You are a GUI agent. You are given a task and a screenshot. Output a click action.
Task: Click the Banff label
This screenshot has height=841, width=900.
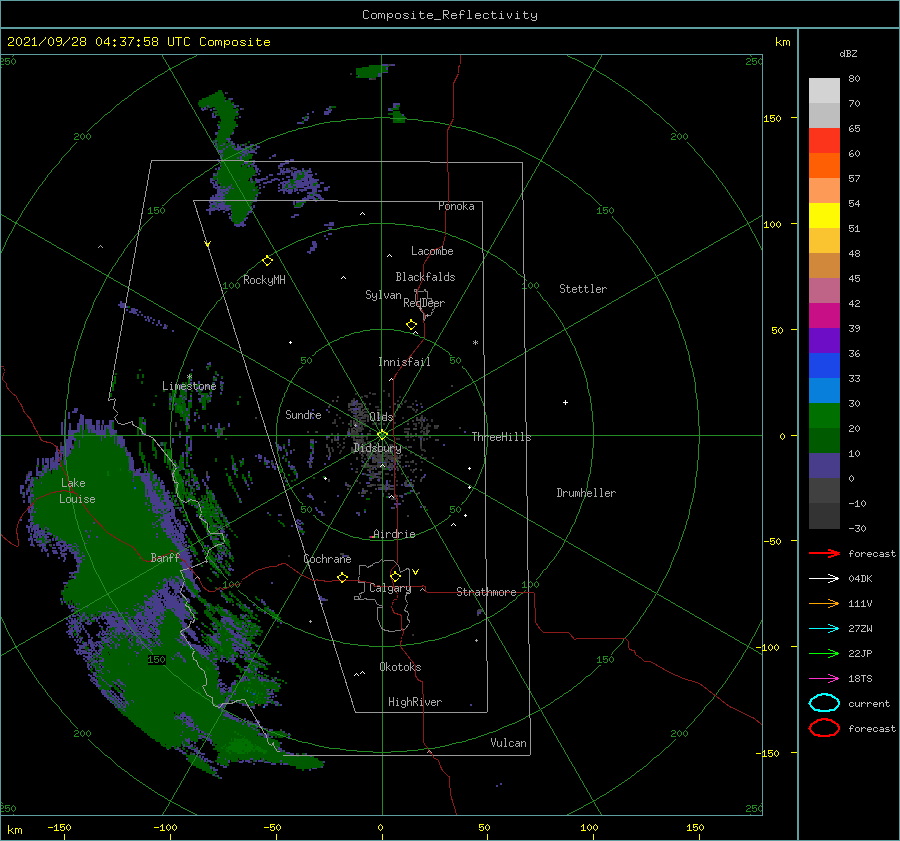[x=165, y=557]
